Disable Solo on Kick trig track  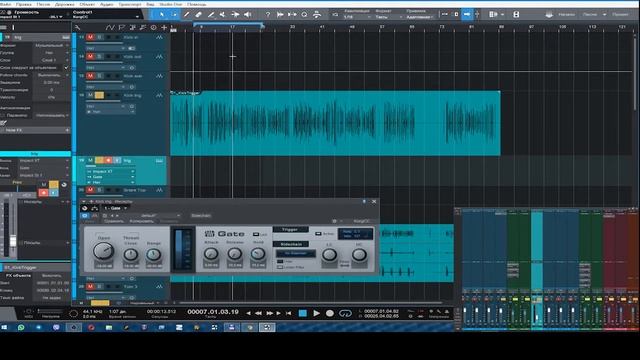99,95
